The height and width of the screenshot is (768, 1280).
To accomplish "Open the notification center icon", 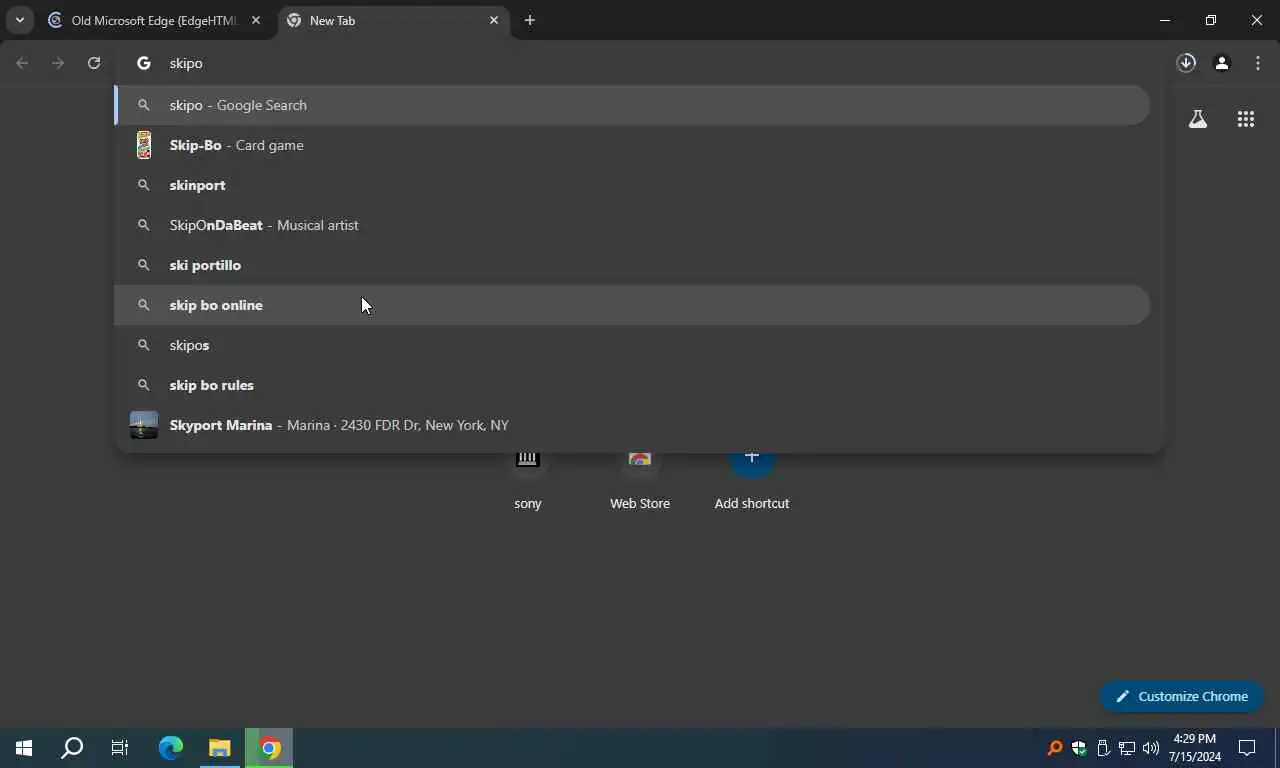I will click(x=1247, y=748).
